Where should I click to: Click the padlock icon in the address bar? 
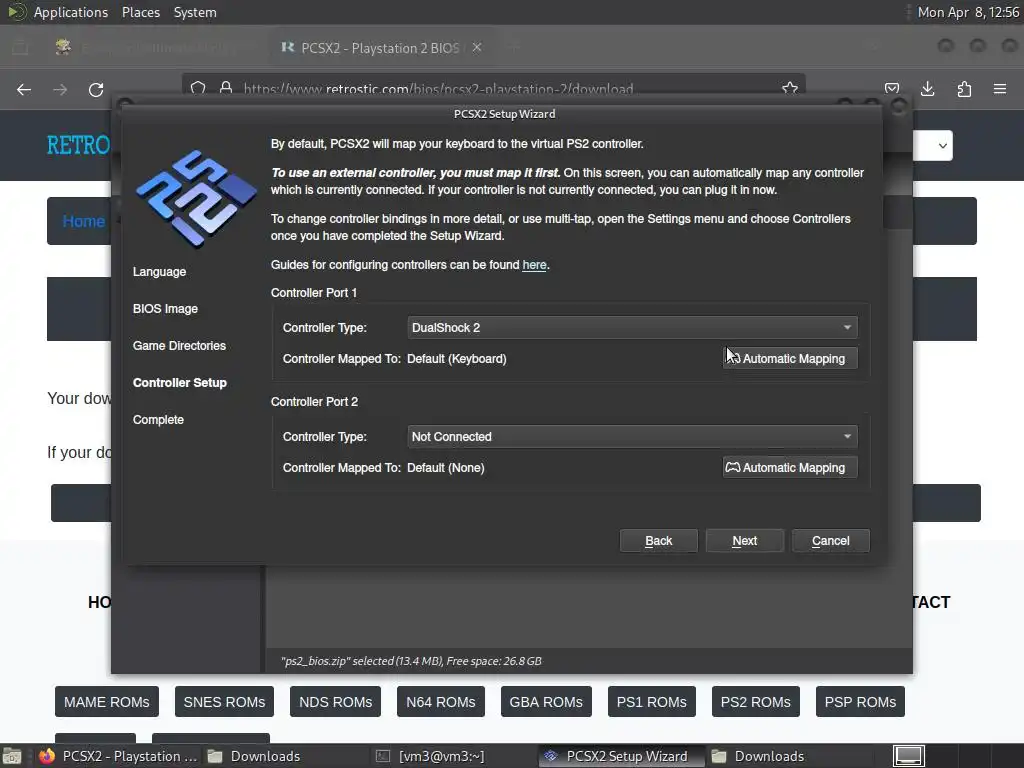pos(226,88)
